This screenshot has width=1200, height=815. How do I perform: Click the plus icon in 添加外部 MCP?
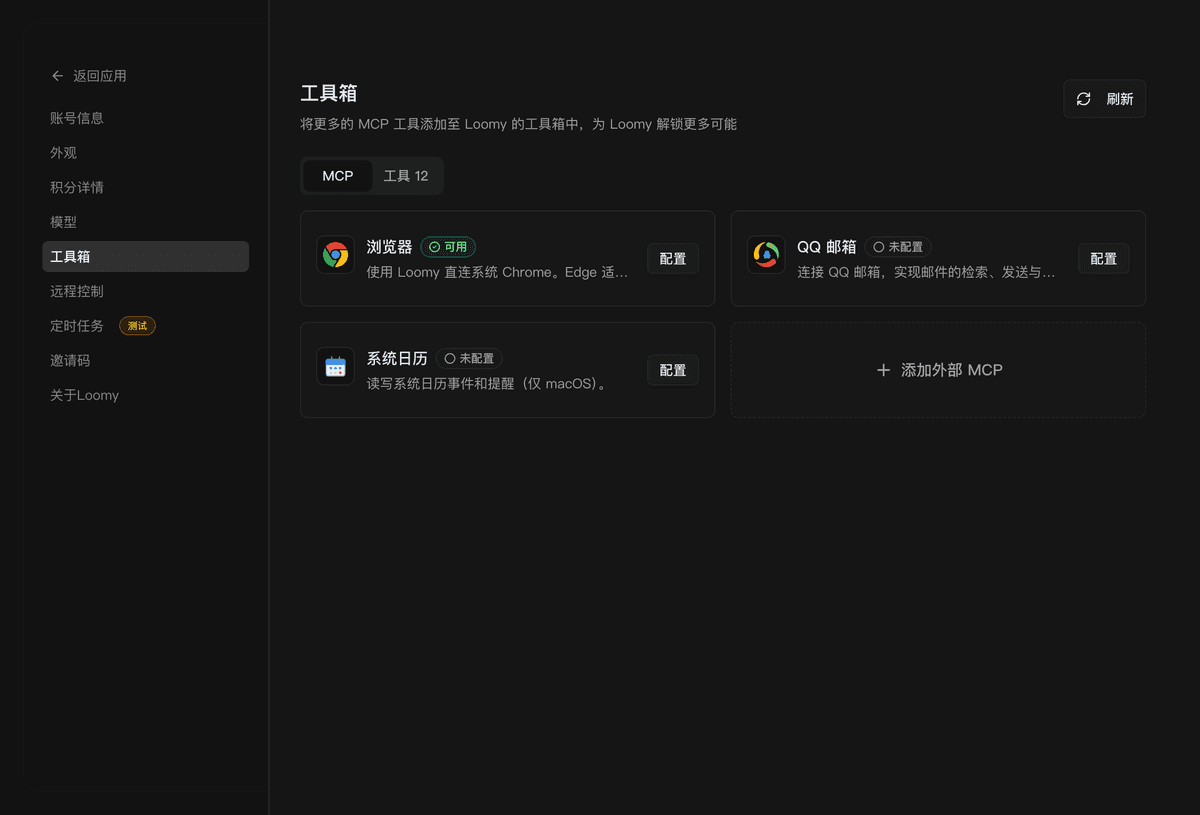pyautogui.click(x=884, y=369)
